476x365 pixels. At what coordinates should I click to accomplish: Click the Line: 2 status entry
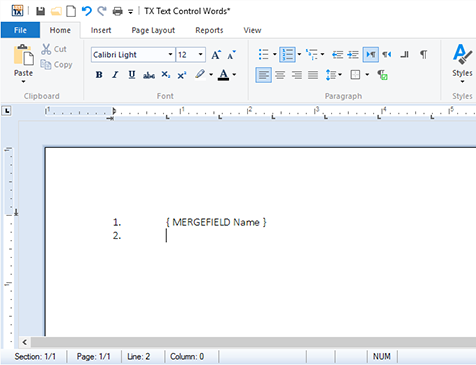pyautogui.click(x=138, y=357)
